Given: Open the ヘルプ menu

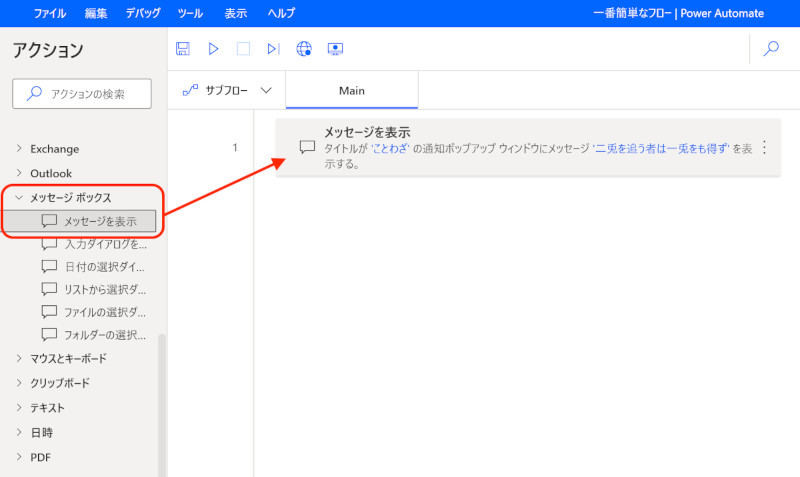Looking at the screenshot, I should pos(281,13).
